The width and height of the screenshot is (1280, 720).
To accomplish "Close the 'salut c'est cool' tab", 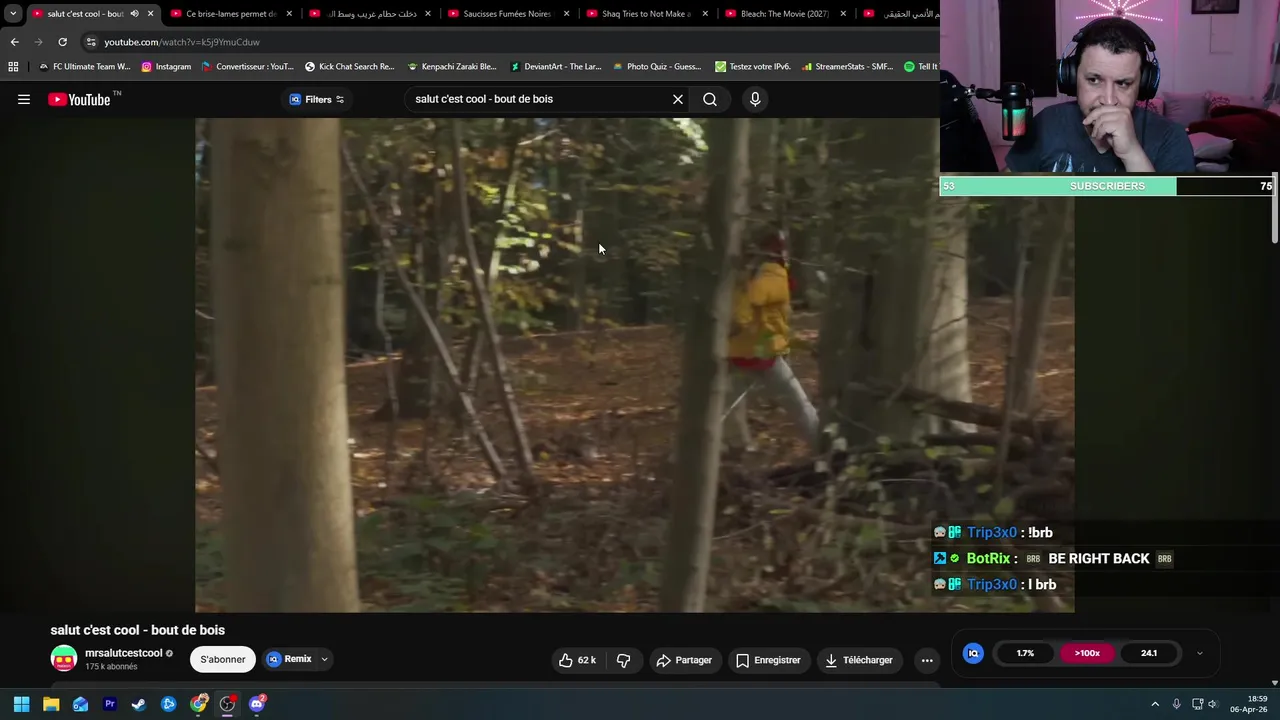I will pyautogui.click(x=150, y=14).
